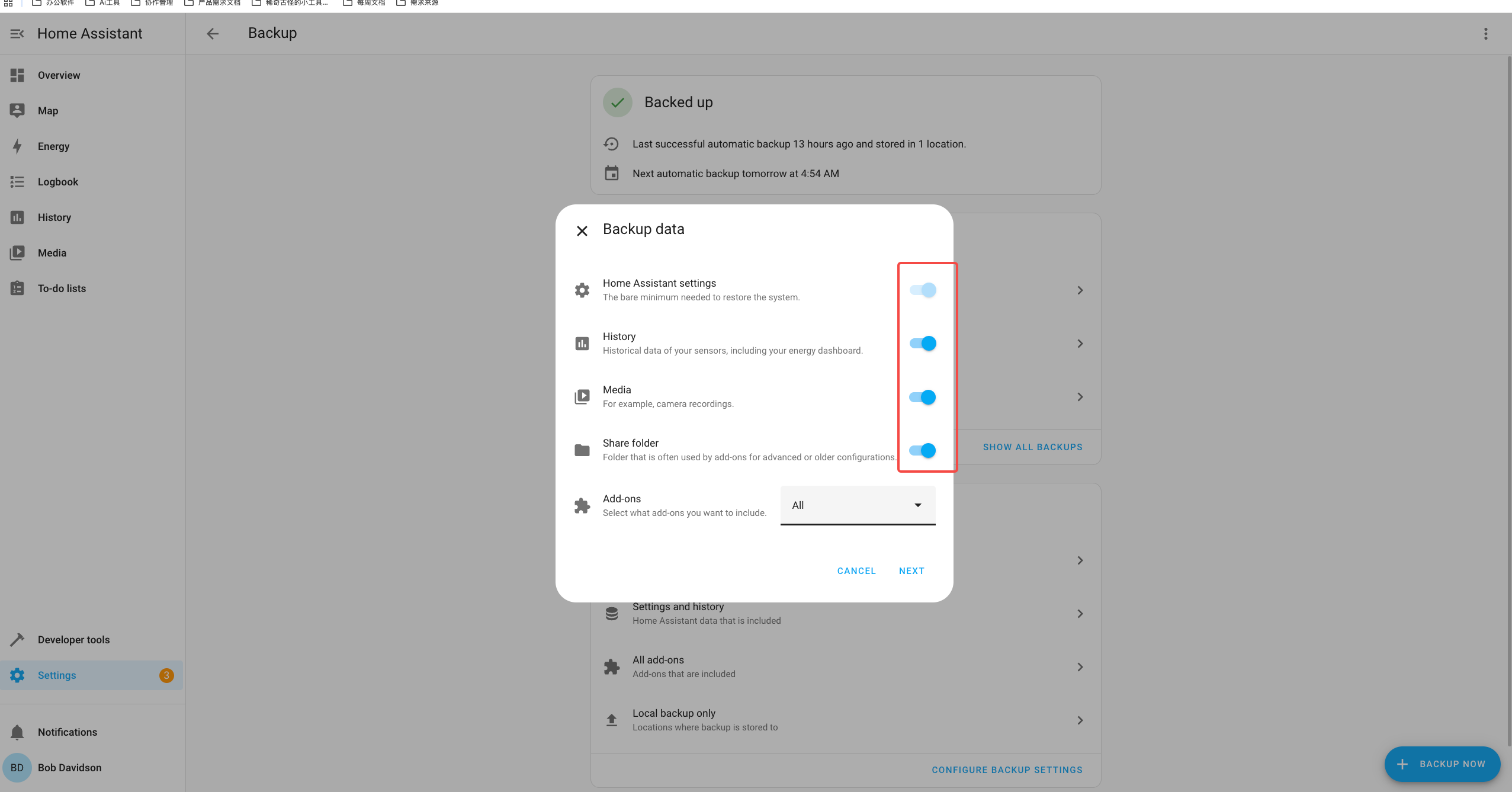Toggle the Share folder switch
The width and height of the screenshot is (1512, 792).
(923, 450)
